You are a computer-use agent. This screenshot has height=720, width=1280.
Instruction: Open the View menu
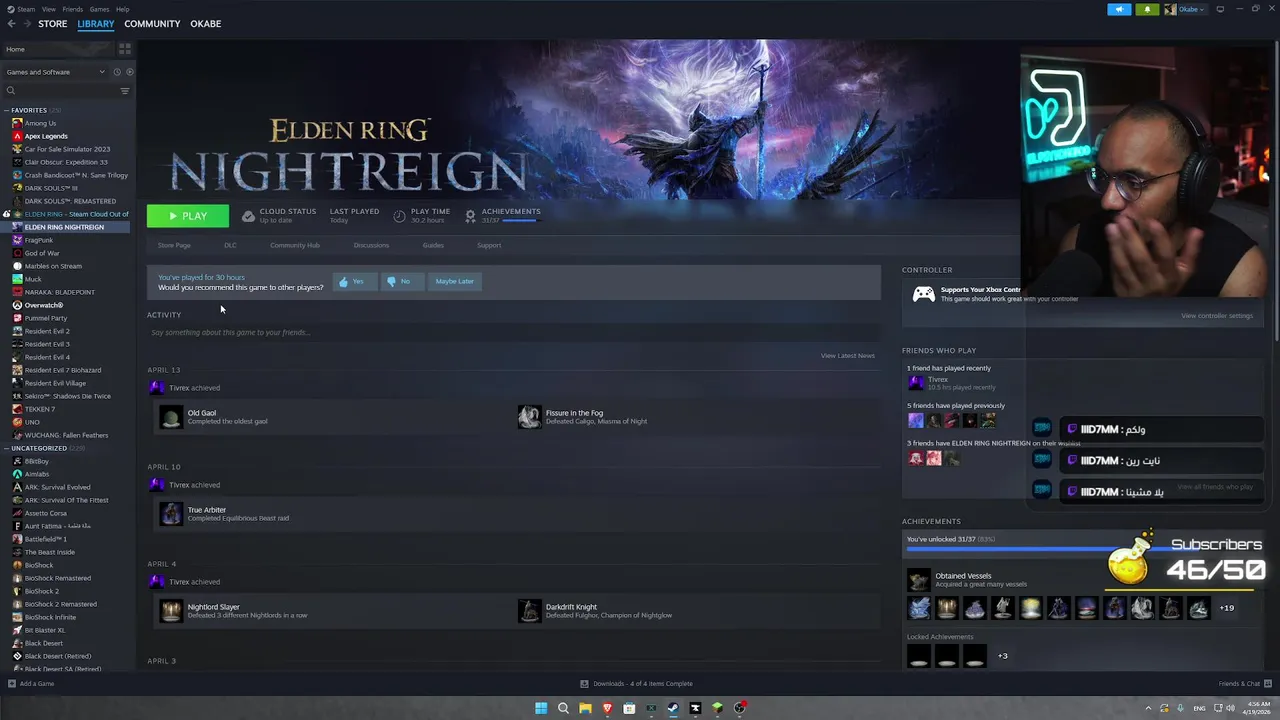pyautogui.click(x=49, y=9)
